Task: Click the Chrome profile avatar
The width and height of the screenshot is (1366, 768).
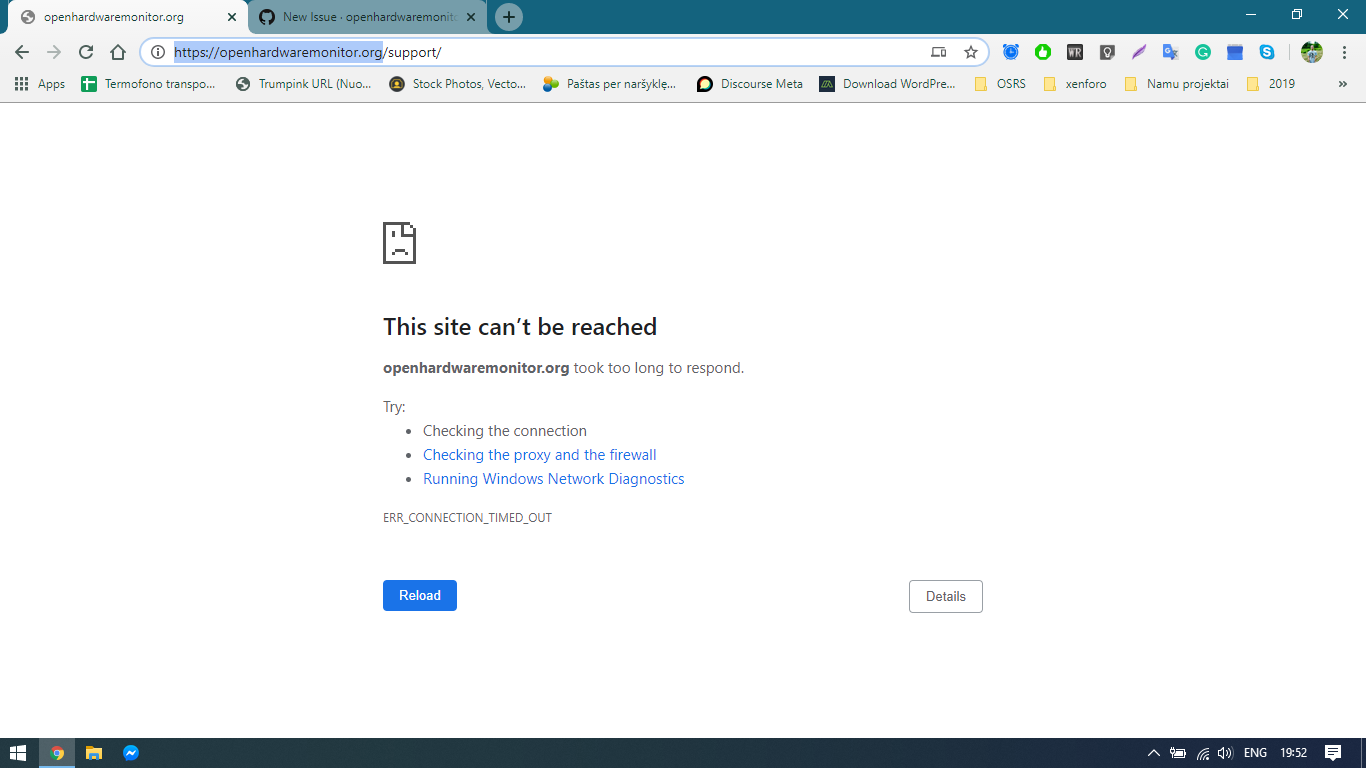Action: tap(1311, 52)
